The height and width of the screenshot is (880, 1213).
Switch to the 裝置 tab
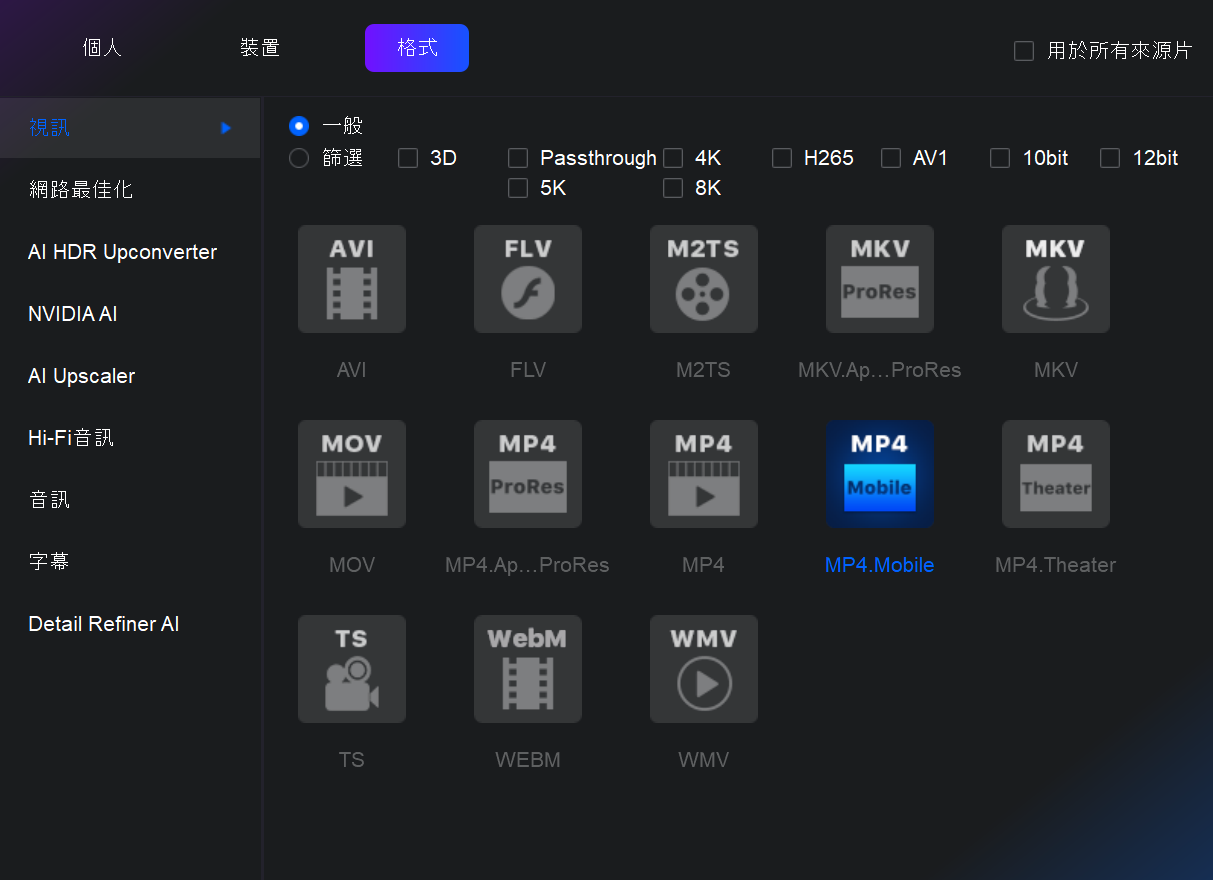pos(260,48)
